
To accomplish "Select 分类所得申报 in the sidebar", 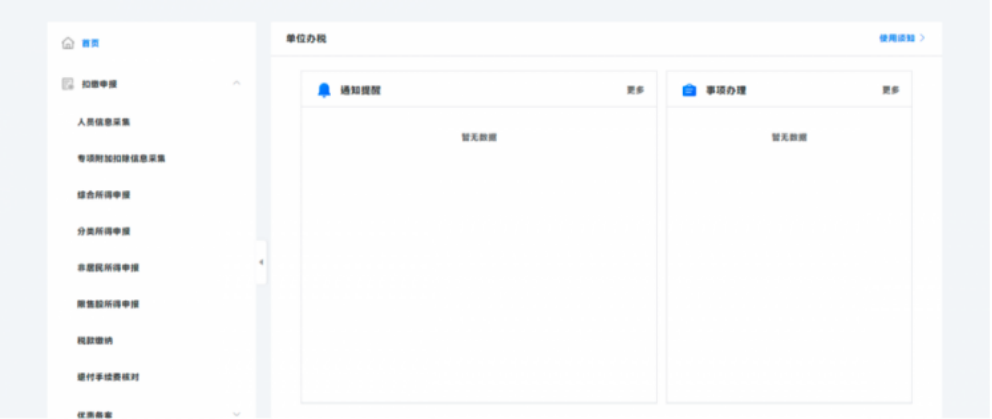I will point(104,232).
